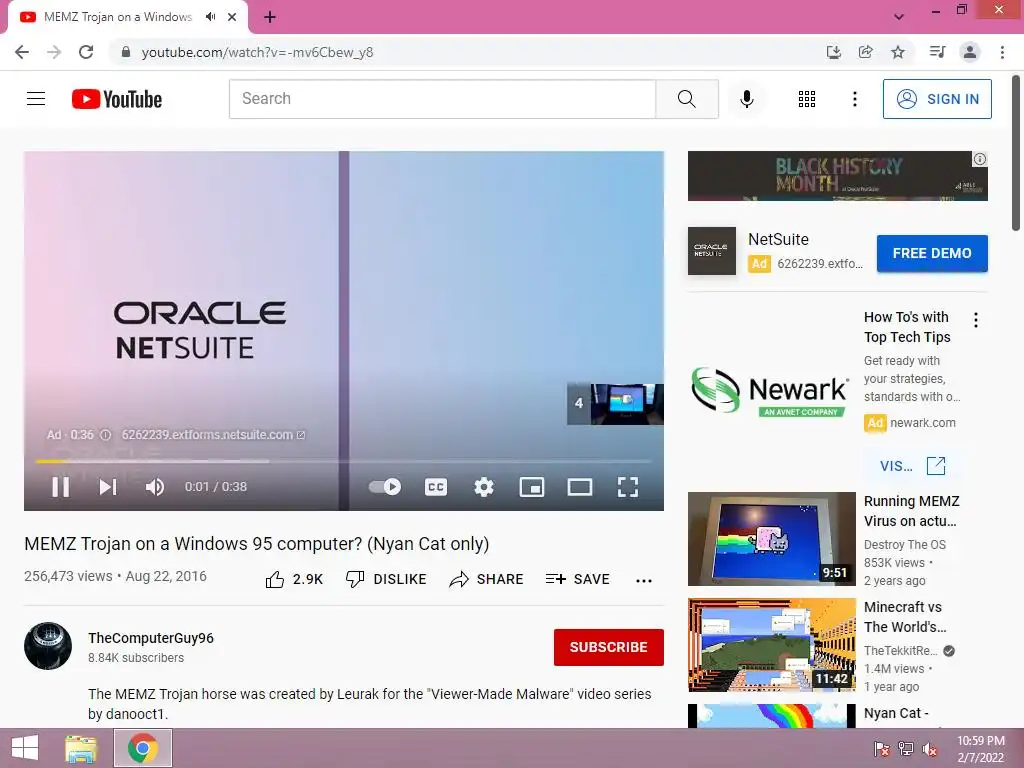Skip to next video in player
Image resolution: width=1024 pixels, height=768 pixels.
coord(108,487)
